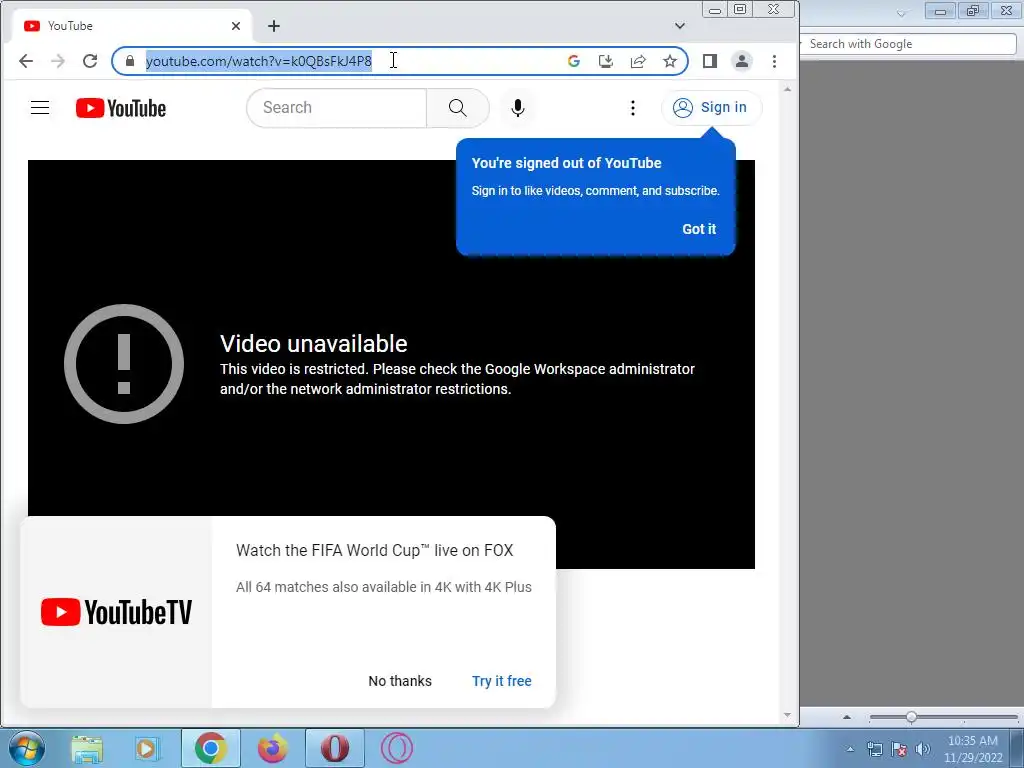Screen dimensions: 1024x768
Task: Open Action Center flag icon in tray
Action: click(899, 749)
